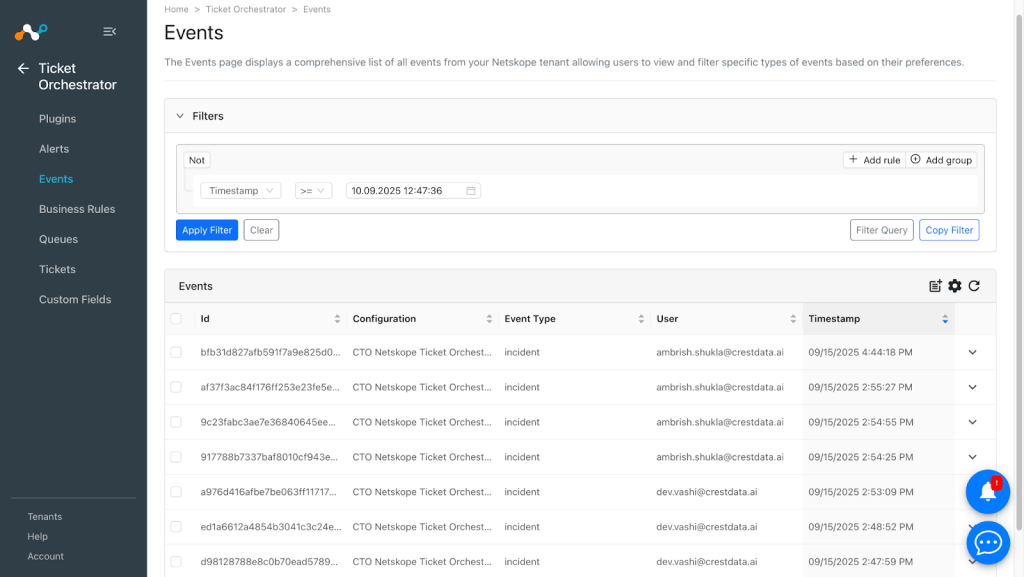The height and width of the screenshot is (577, 1024).
Task: Sort by Configuration column arrows
Action: click(x=489, y=319)
